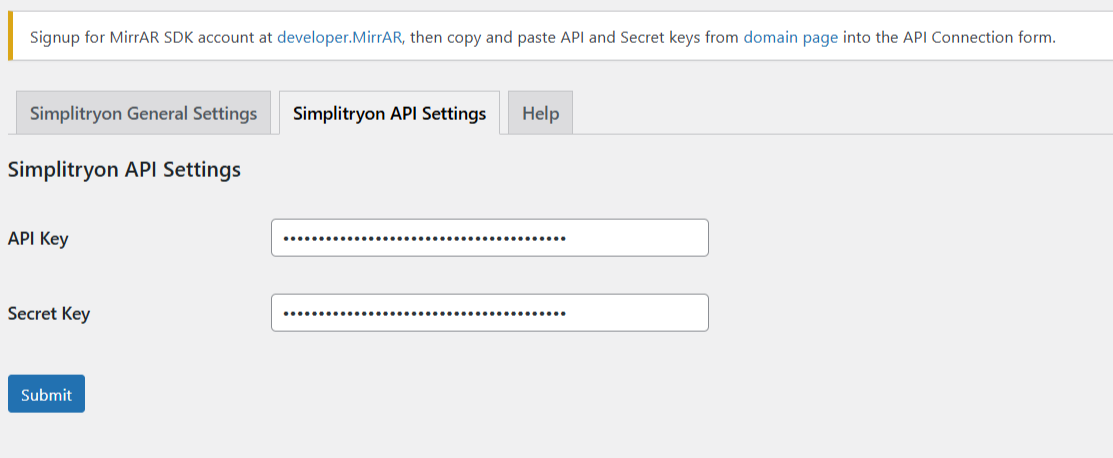
Task: Submit the API connection form
Action: pyautogui.click(x=46, y=394)
